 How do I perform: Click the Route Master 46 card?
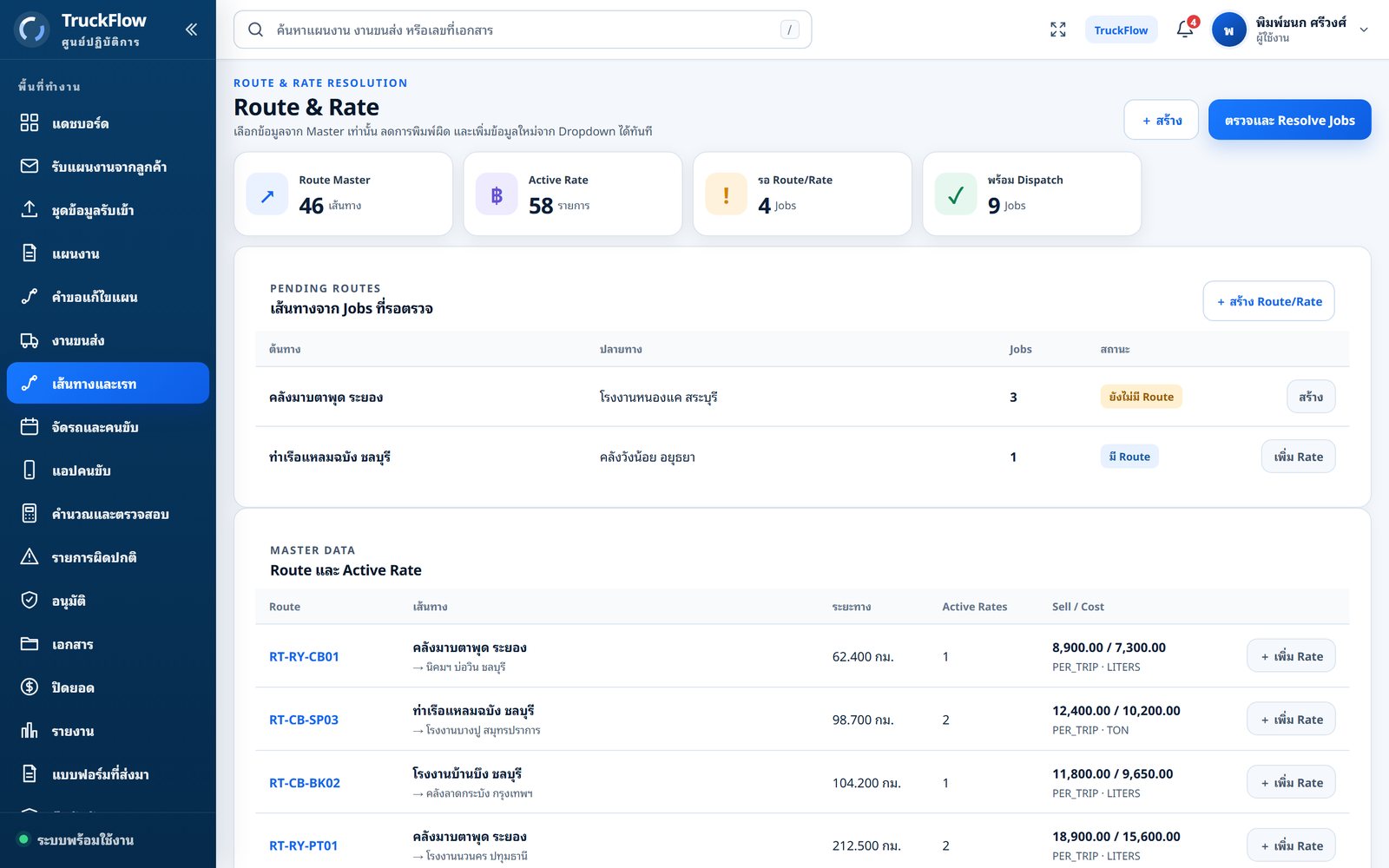[343, 194]
